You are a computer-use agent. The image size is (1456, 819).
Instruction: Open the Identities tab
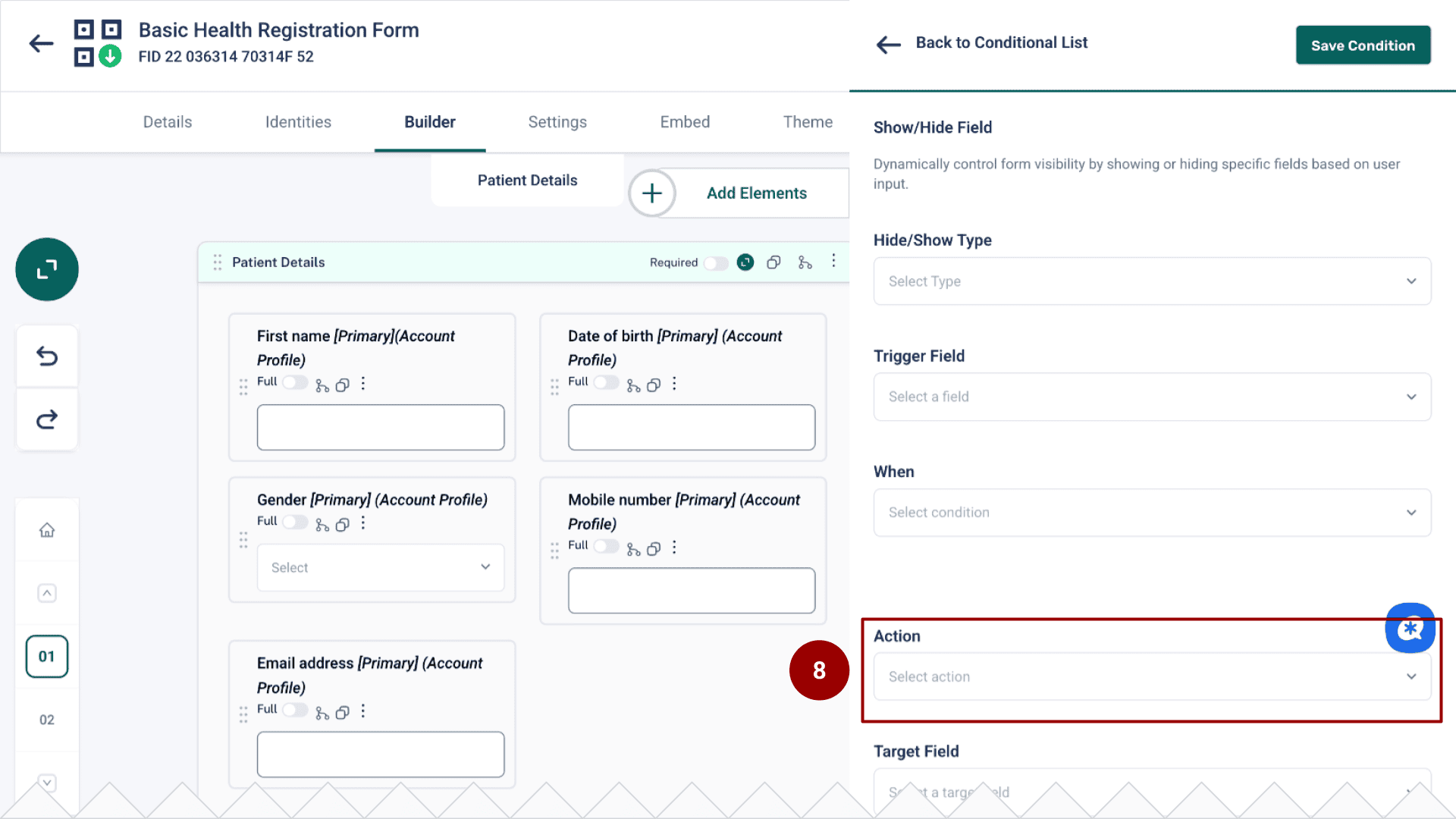point(298,121)
